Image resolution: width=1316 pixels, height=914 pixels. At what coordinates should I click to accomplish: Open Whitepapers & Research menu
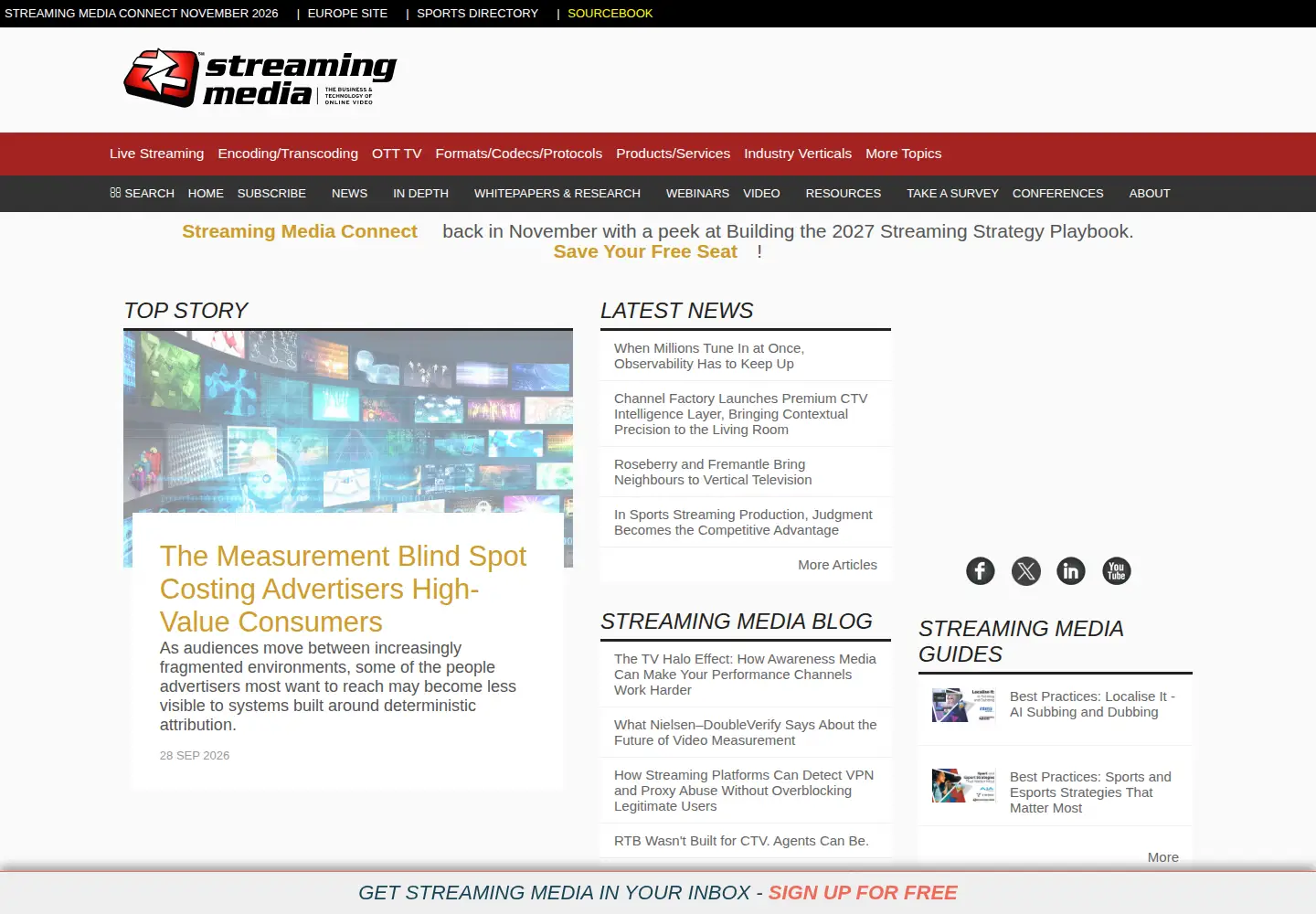click(557, 194)
